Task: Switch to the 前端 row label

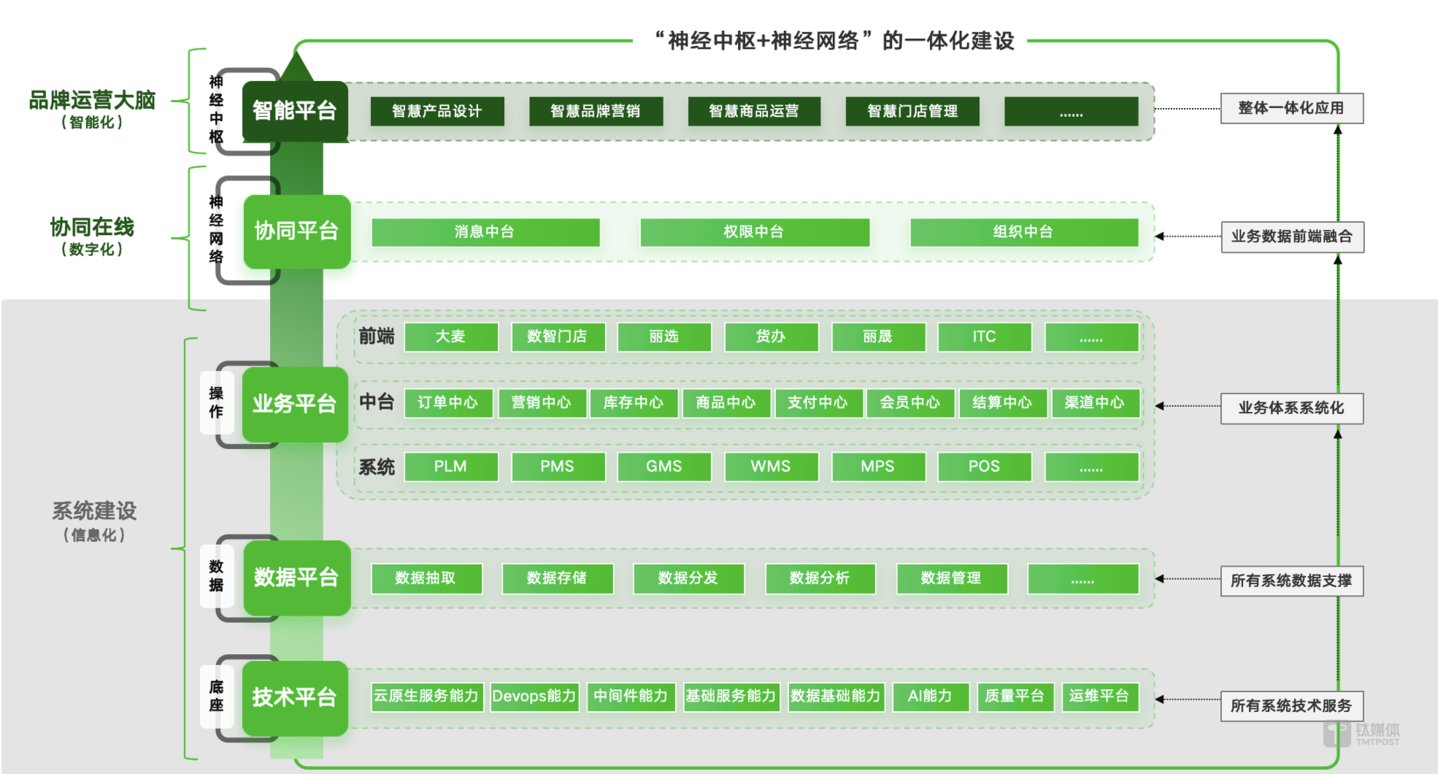Action: (x=375, y=337)
